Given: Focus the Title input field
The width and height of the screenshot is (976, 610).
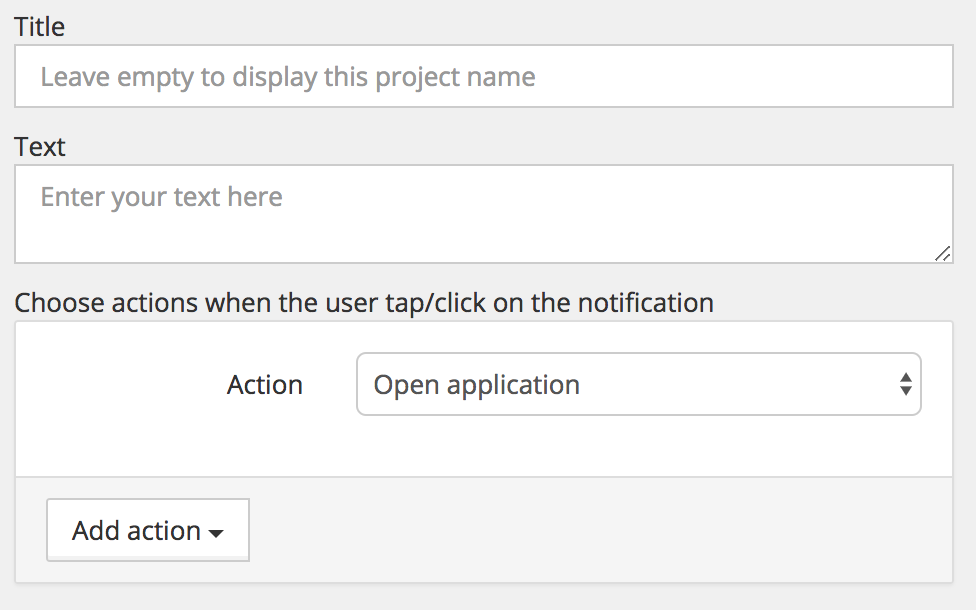Looking at the screenshot, I should coord(484,76).
